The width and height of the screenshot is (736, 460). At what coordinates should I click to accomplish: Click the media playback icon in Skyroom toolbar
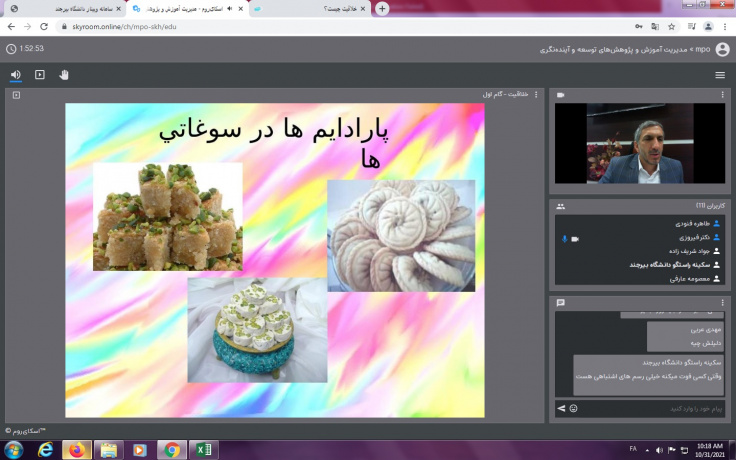(x=40, y=74)
